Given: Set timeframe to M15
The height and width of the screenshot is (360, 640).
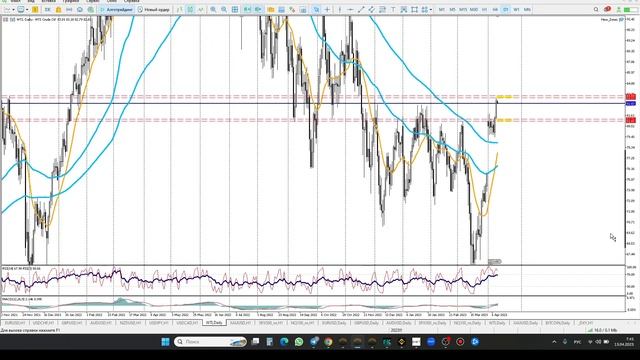Looking at the screenshot, I should [463, 9].
